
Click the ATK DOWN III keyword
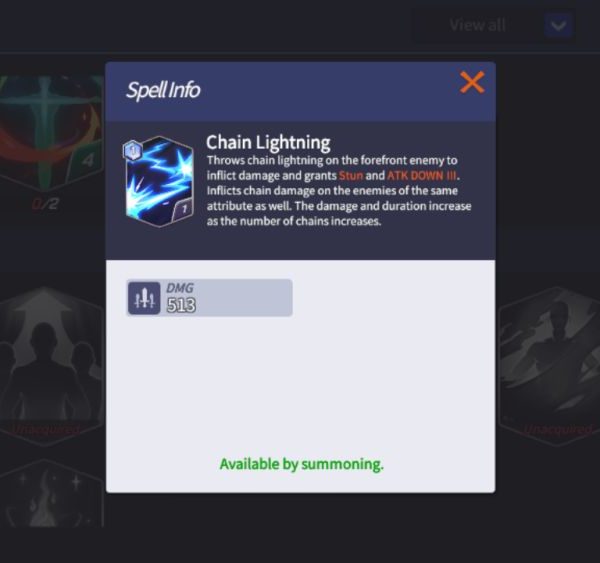(422, 176)
